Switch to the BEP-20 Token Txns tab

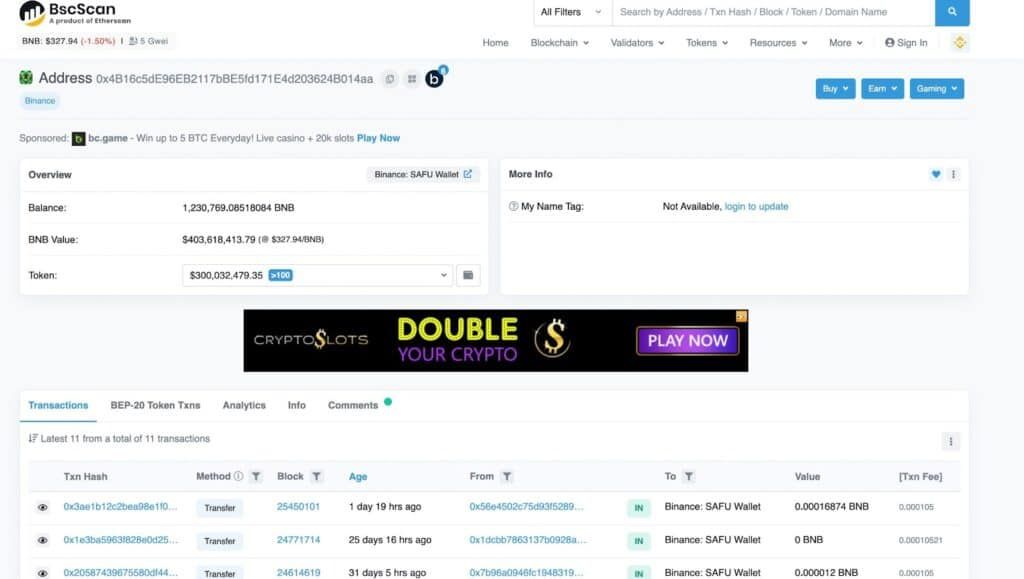click(155, 405)
